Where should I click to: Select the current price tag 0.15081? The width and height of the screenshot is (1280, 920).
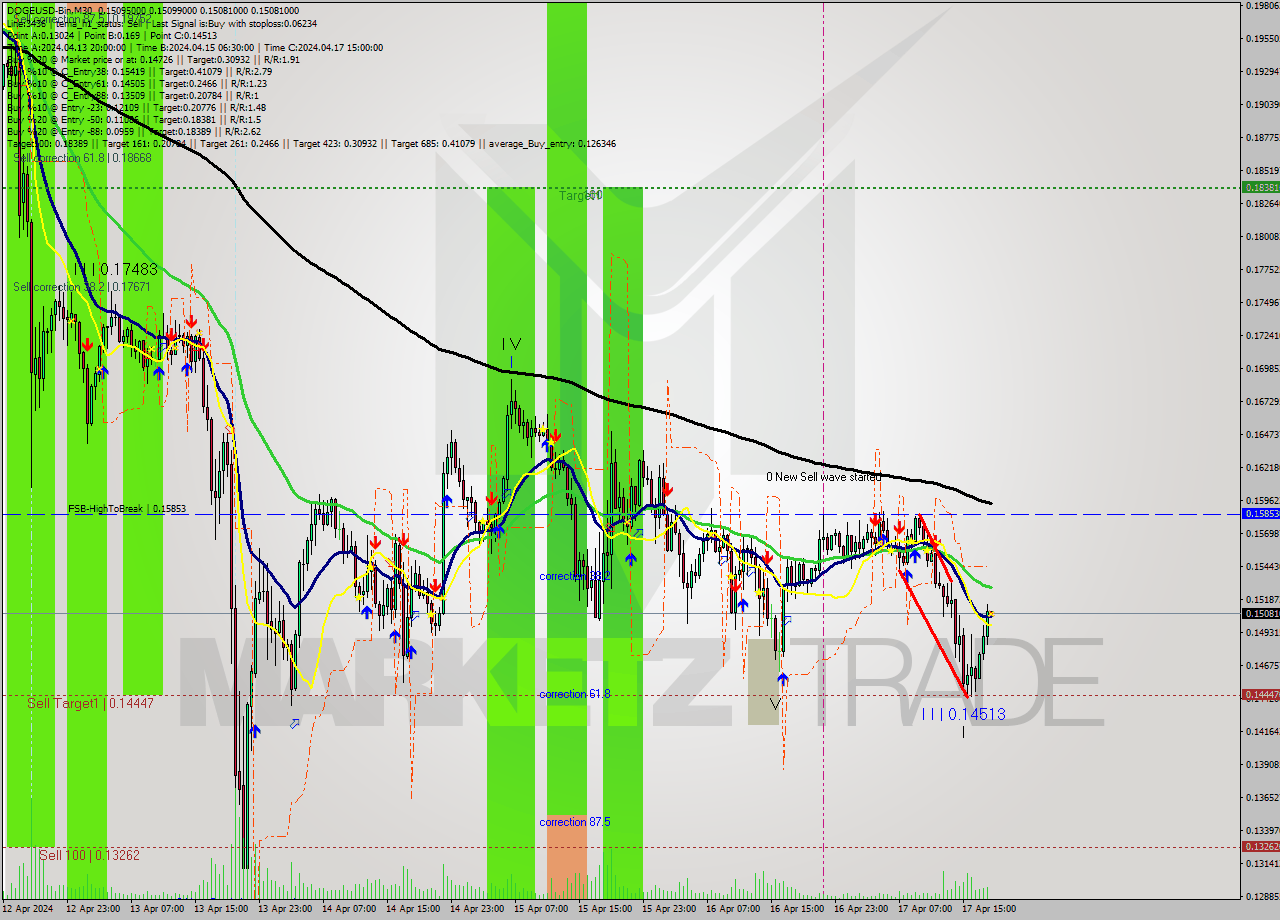pyautogui.click(x=1260, y=613)
